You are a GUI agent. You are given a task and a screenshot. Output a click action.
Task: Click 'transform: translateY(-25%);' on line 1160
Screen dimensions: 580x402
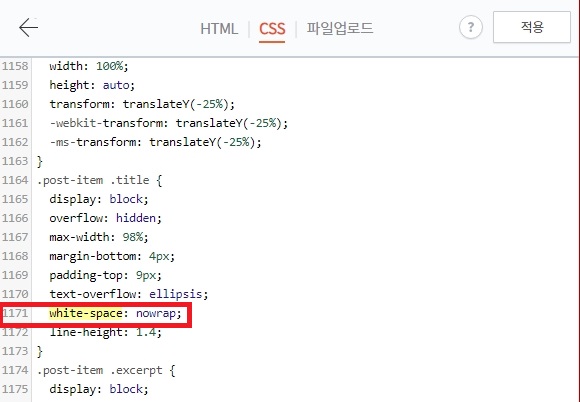coord(142,104)
